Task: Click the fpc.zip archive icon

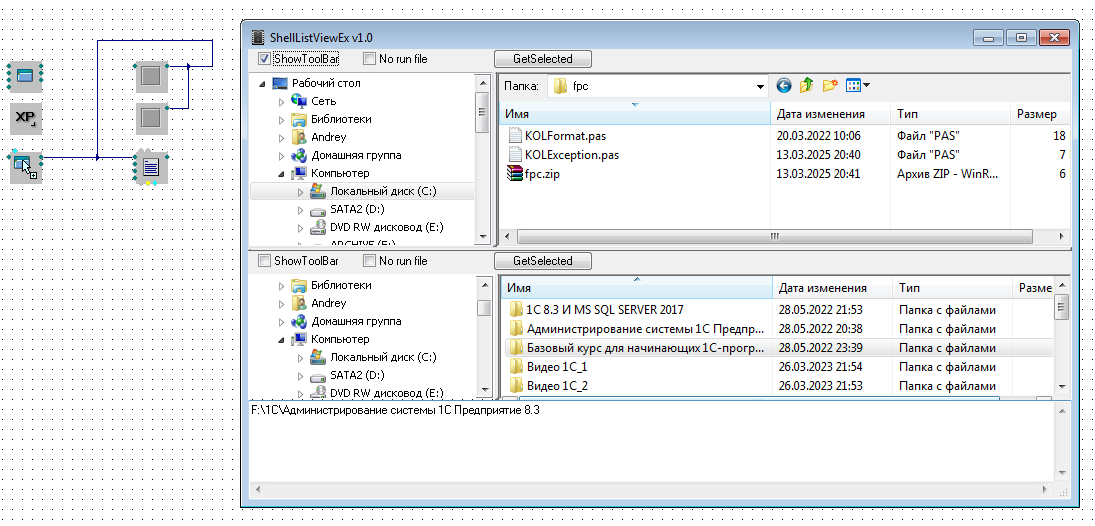Action: [515, 173]
